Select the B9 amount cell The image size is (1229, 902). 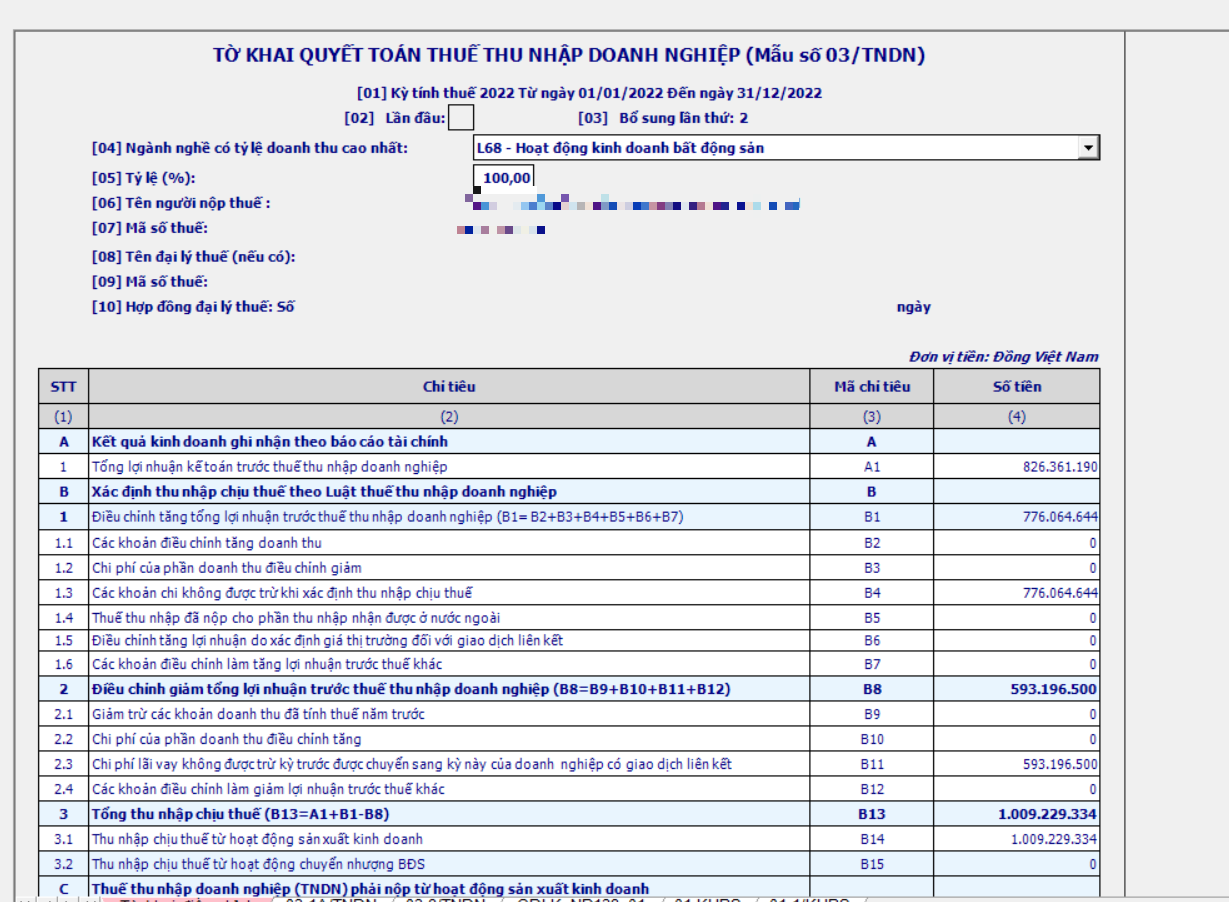pos(1016,714)
